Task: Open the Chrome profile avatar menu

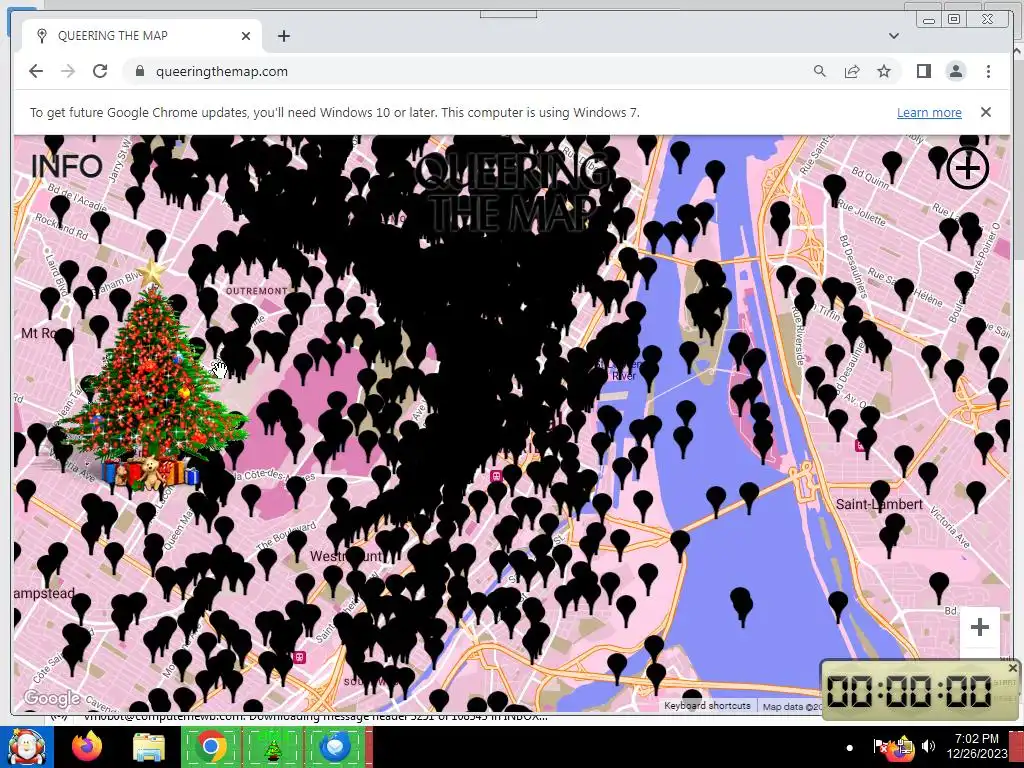Action: [x=956, y=71]
